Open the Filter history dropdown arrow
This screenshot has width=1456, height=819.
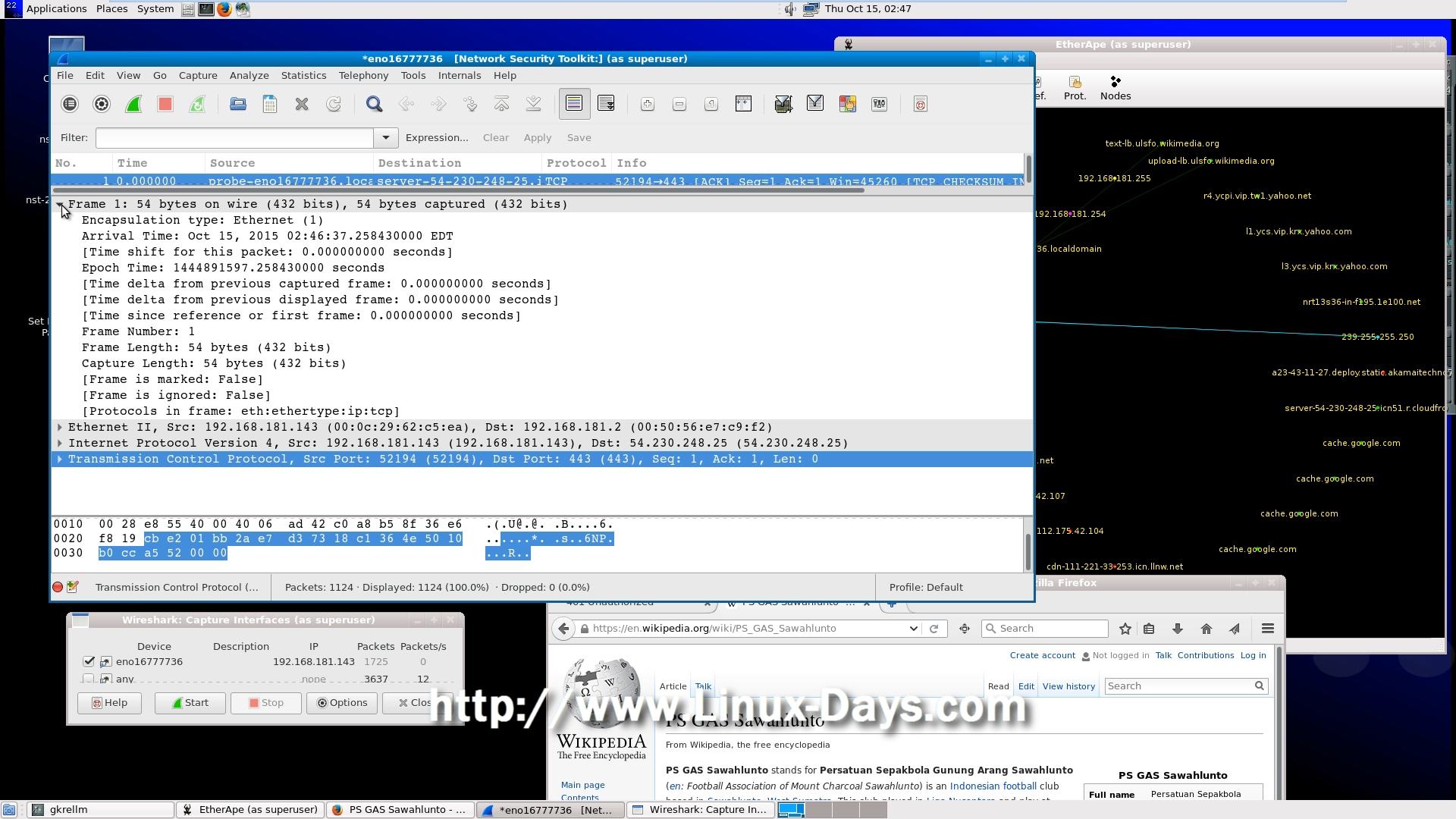click(x=385, y=137)
